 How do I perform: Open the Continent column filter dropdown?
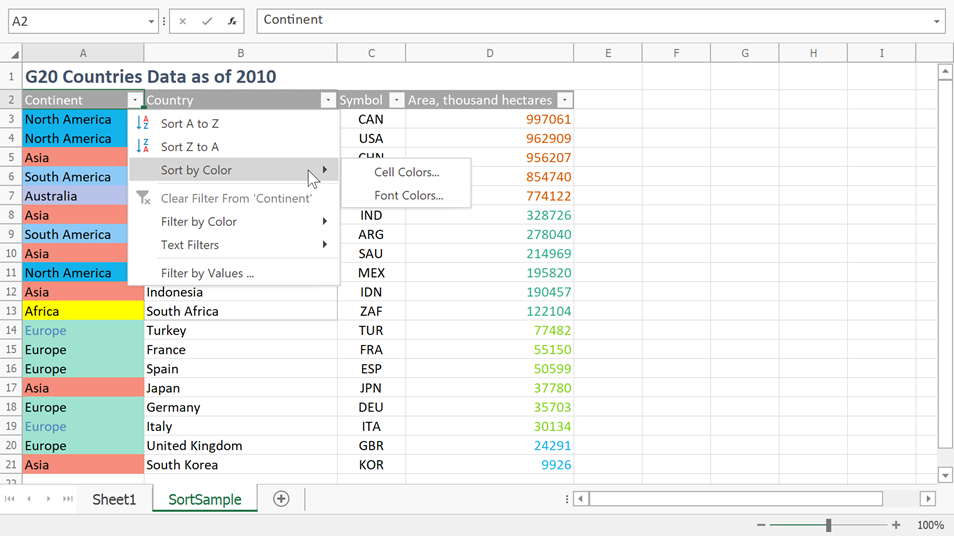coord(134,100)
